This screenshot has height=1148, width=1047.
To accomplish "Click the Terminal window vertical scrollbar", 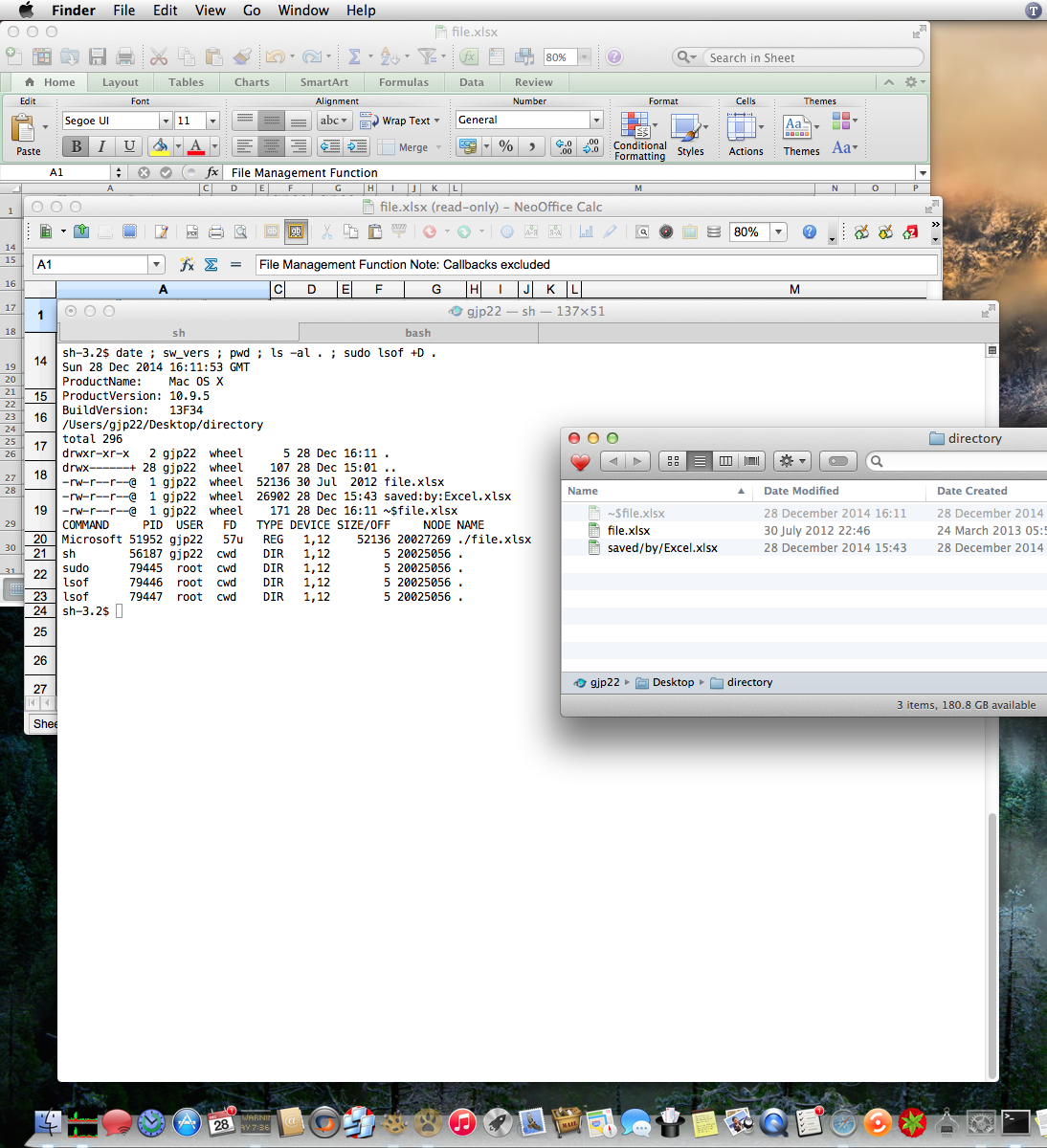I will click(992, 945).
